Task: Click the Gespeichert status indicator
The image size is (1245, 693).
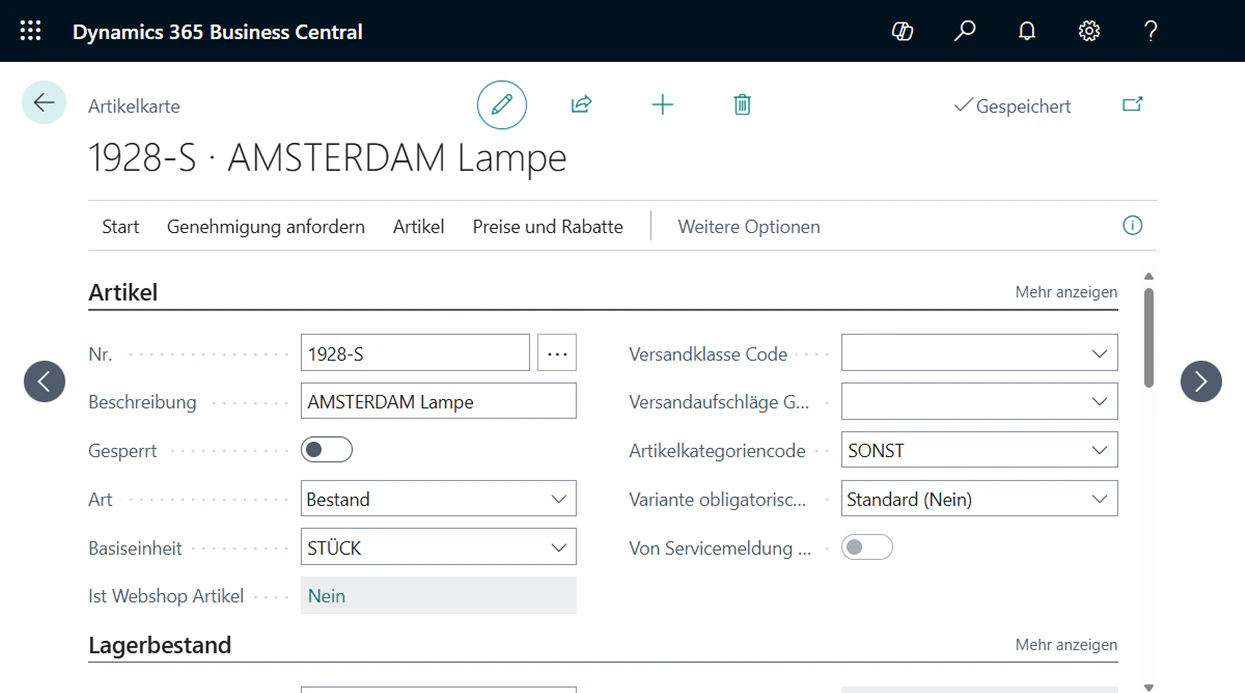Action: click(1012, 106)
